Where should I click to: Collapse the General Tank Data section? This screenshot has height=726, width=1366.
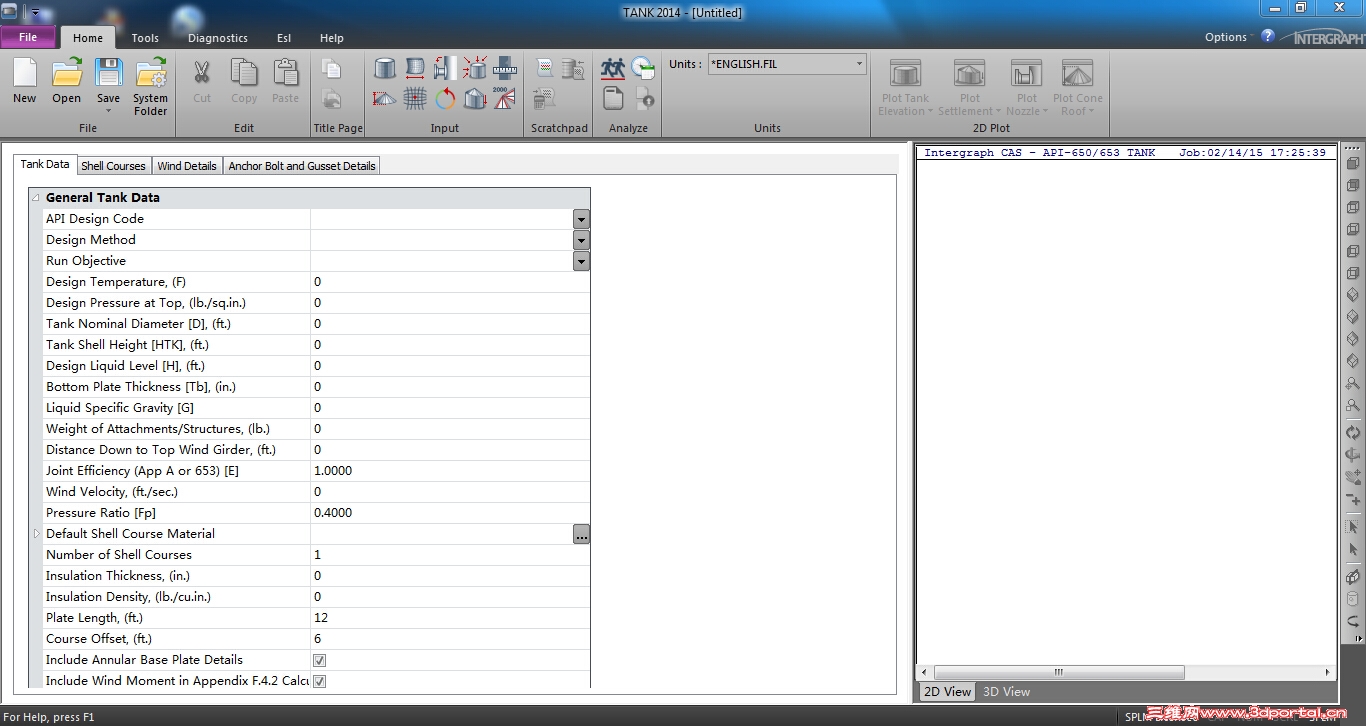click(x=36, y=198)
